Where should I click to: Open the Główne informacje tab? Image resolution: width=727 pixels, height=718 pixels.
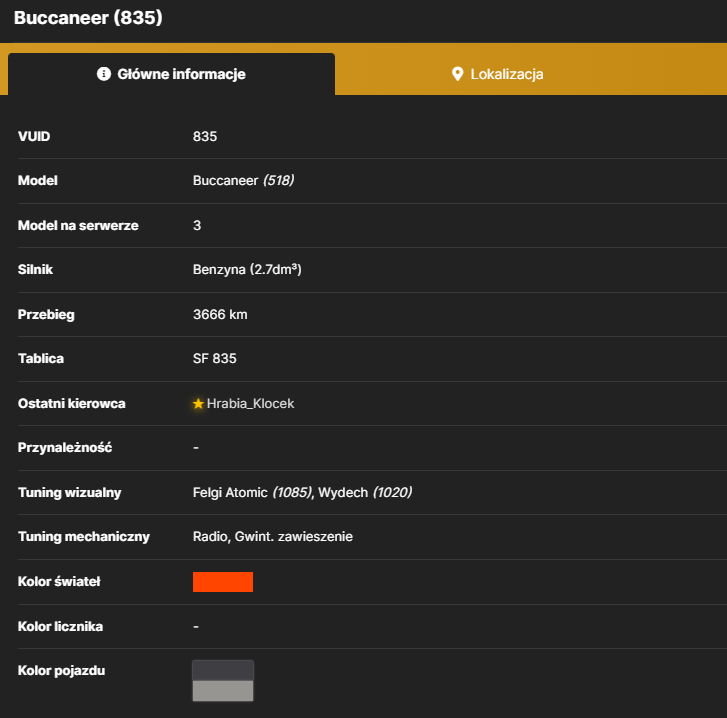pos(172,74)
